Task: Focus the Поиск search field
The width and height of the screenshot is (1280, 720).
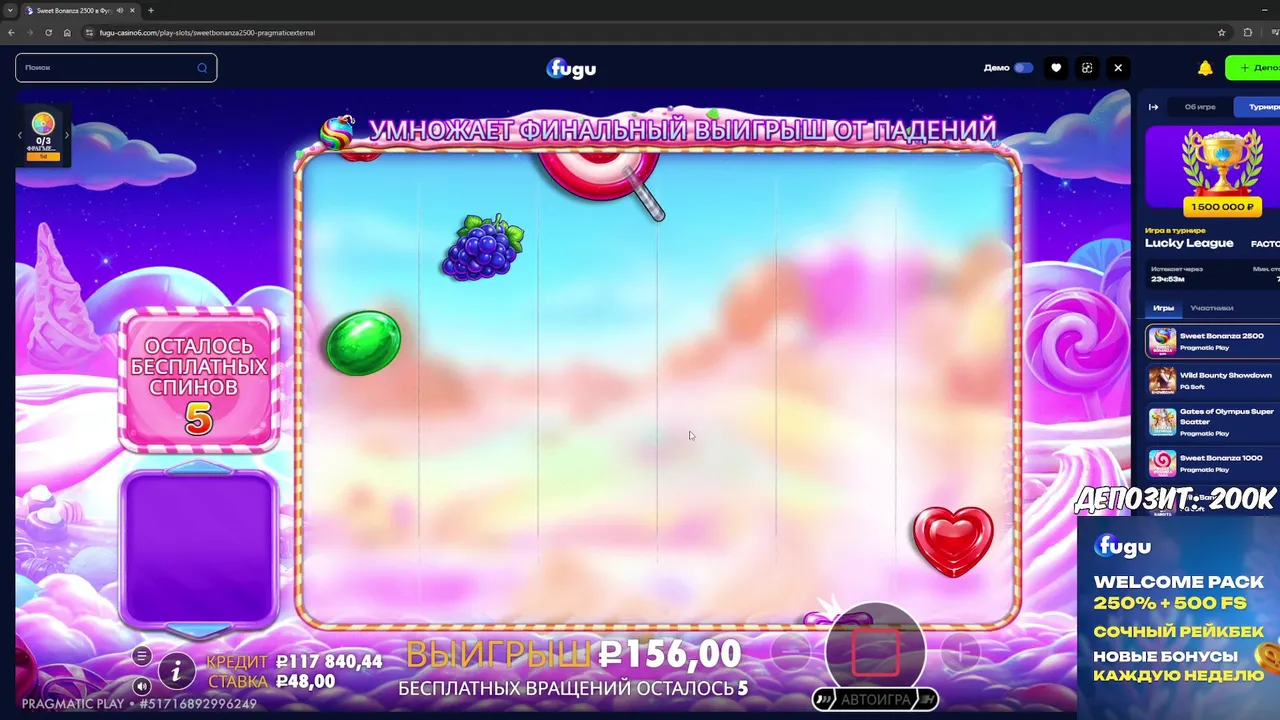Action: pos(116,68)
